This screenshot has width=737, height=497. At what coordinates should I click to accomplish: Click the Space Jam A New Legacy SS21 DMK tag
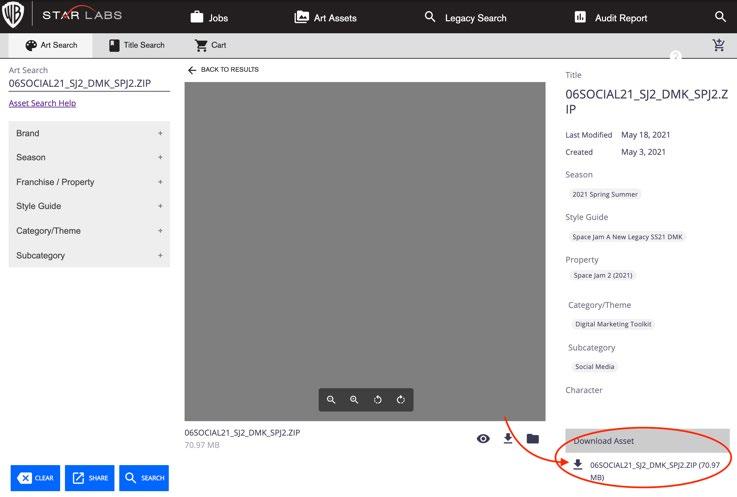[627, 237]
